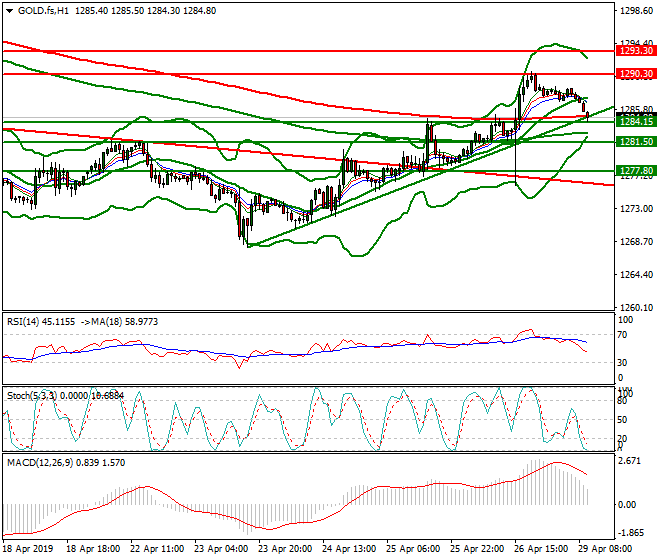Select the MACD(12,26,9) 0.839 1.570 label
The image size is (660, 560).
coord(66,463)
